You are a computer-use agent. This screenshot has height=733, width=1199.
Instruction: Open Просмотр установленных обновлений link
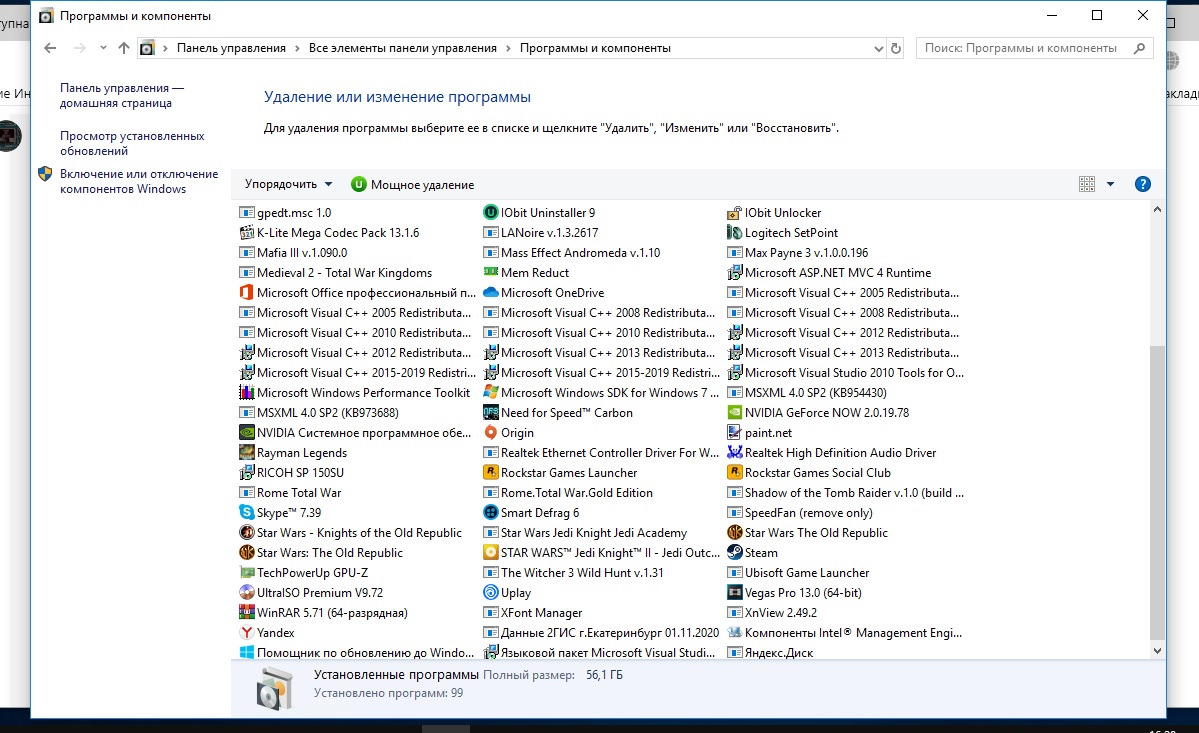tap(132, 143)
